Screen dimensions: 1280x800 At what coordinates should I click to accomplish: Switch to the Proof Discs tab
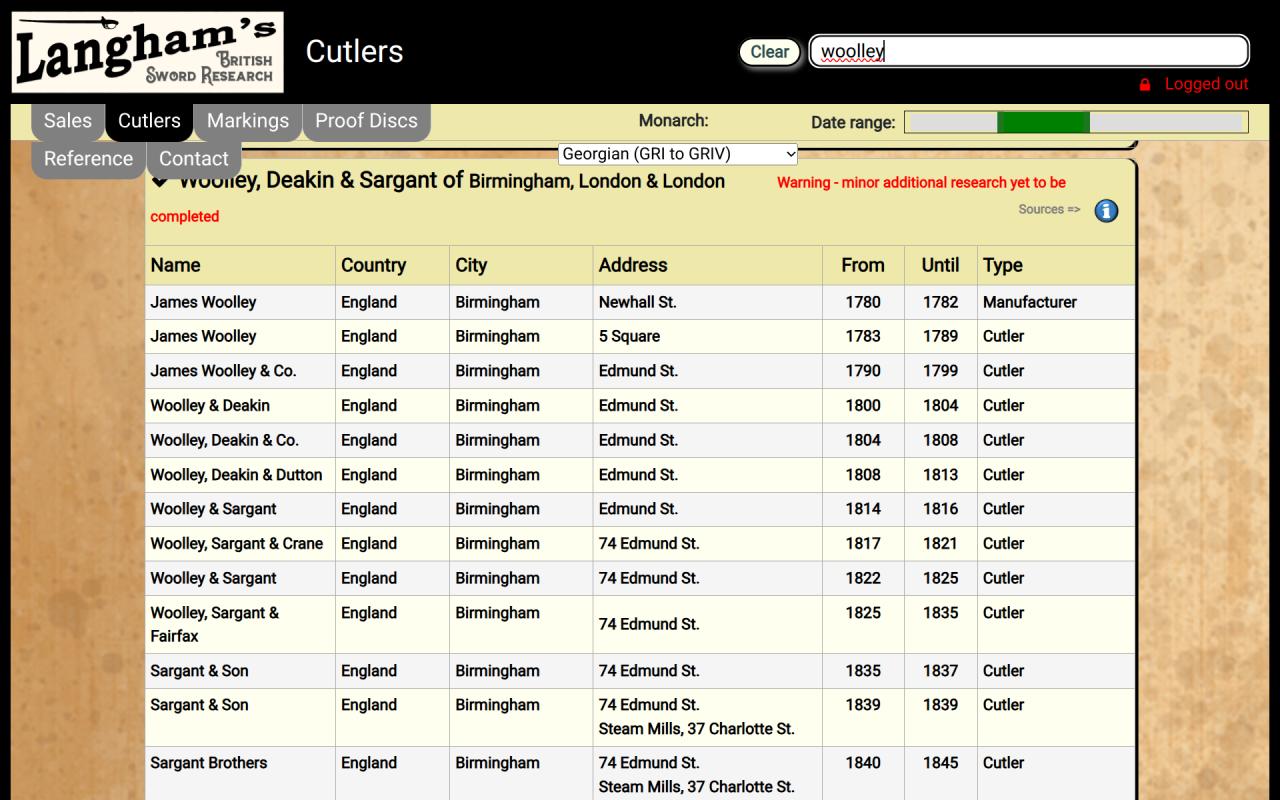coord(366,121)
